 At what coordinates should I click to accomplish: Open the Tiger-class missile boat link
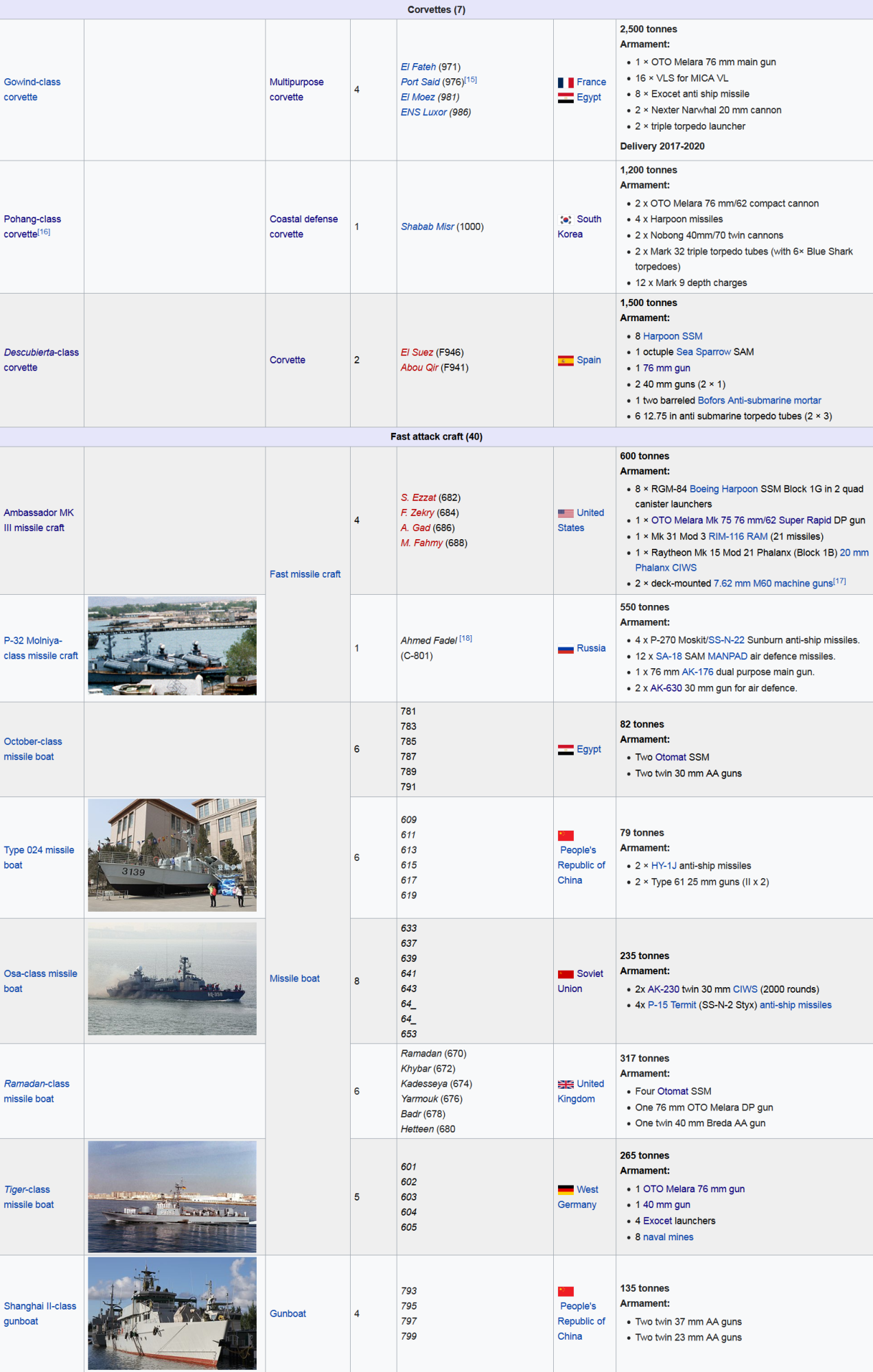click(x=29, y=1197)
